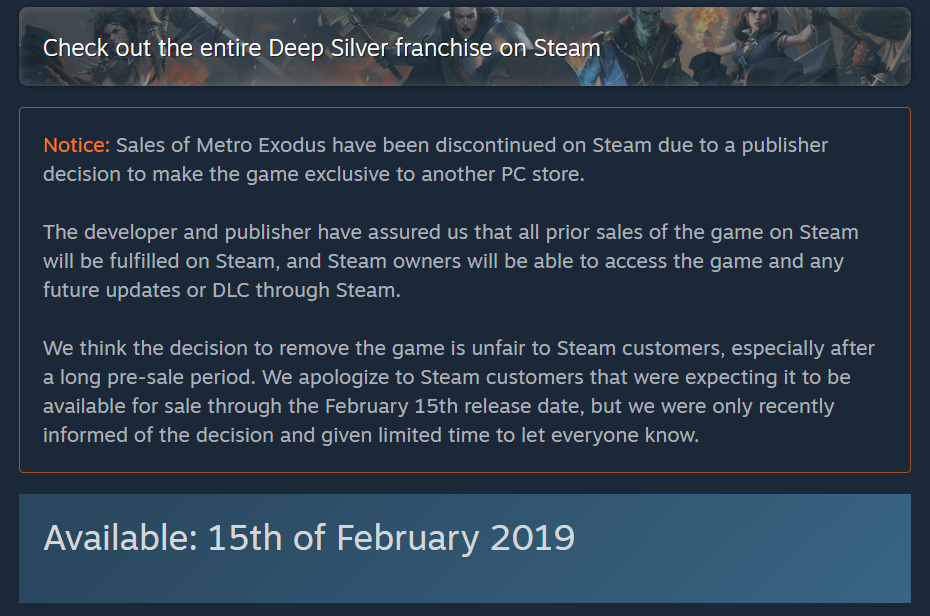930x616 pixels.
Task: Click the dark-haired man in banner center
Action: point(468,33)
